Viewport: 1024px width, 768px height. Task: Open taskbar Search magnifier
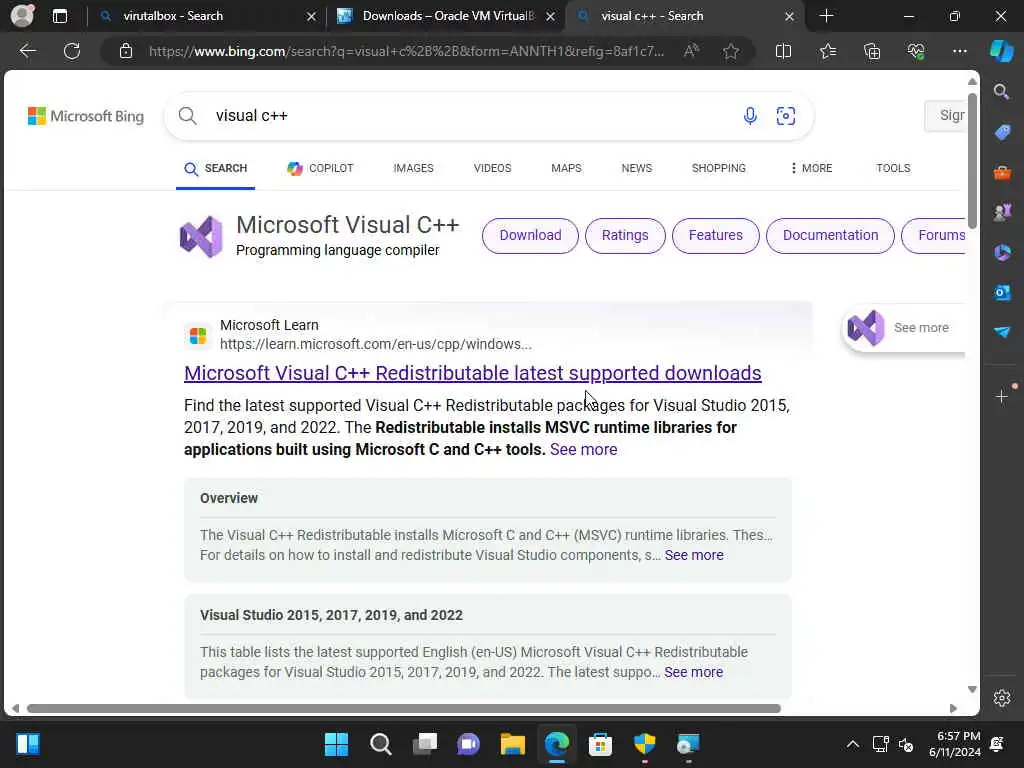pos(381,744)
